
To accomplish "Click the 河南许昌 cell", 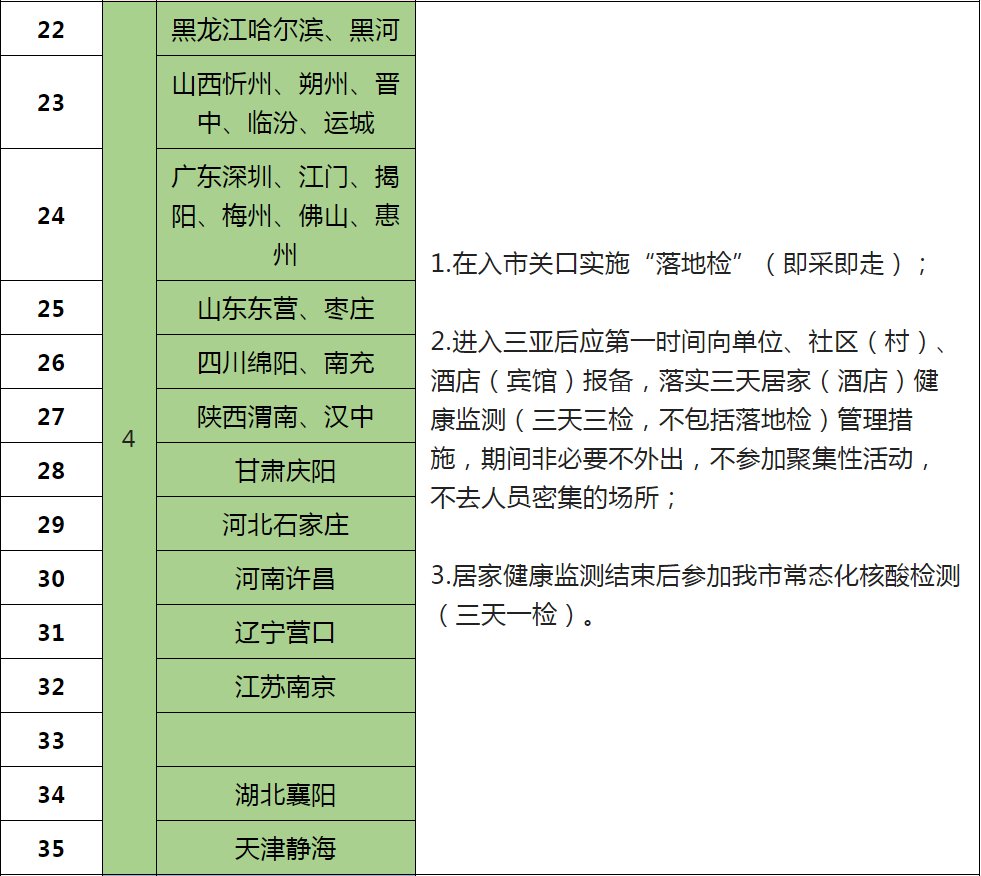I will (285, 578).
